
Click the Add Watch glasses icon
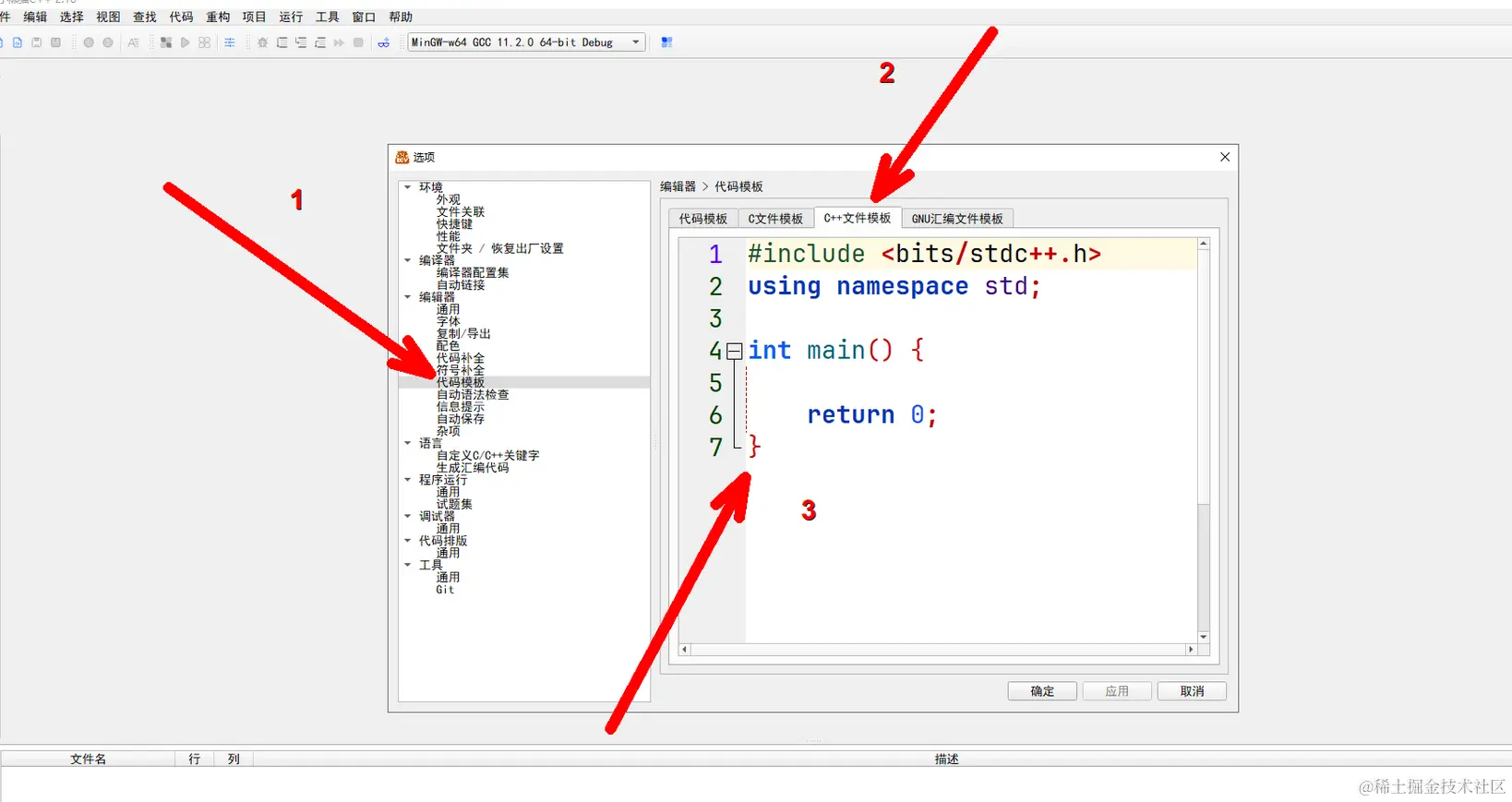coord(384,42)
